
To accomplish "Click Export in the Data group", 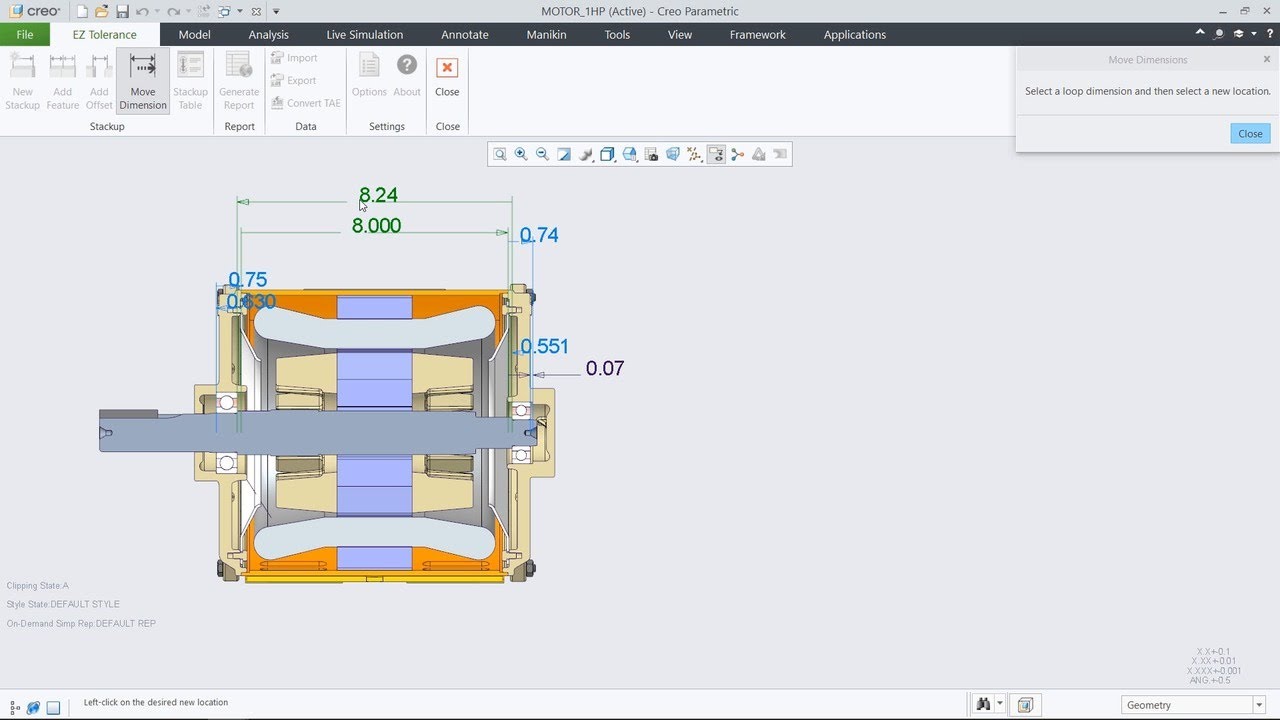I will [294, 80].
